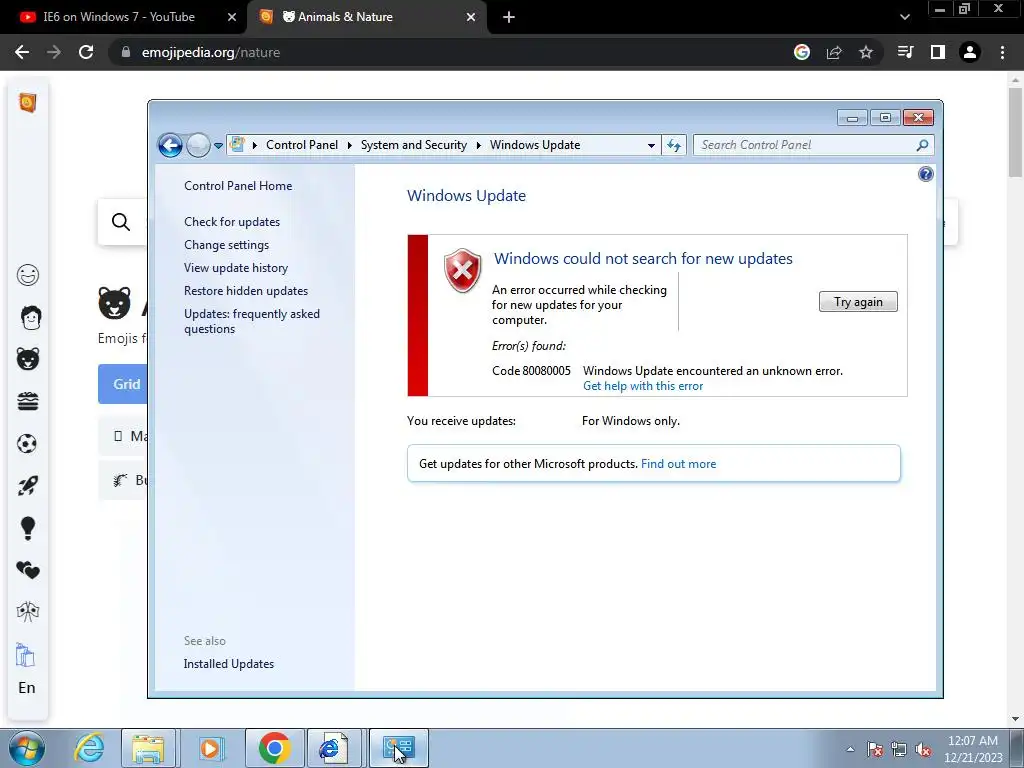Open Smileys category icon in Emojipedia sidebar
This screenshot has height=768, width=1024.
tap(27, 275)
